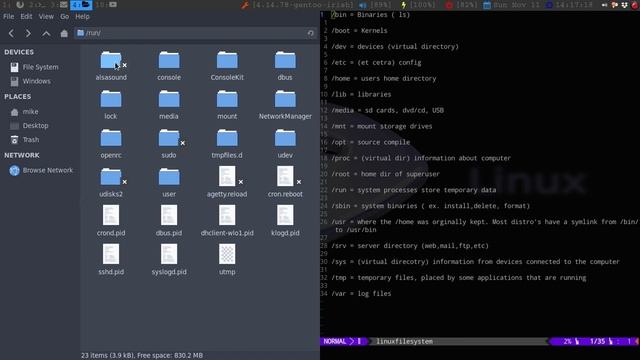Open the Help menu
The width and height of the screenshot is (640, 360).
point(82,16)
